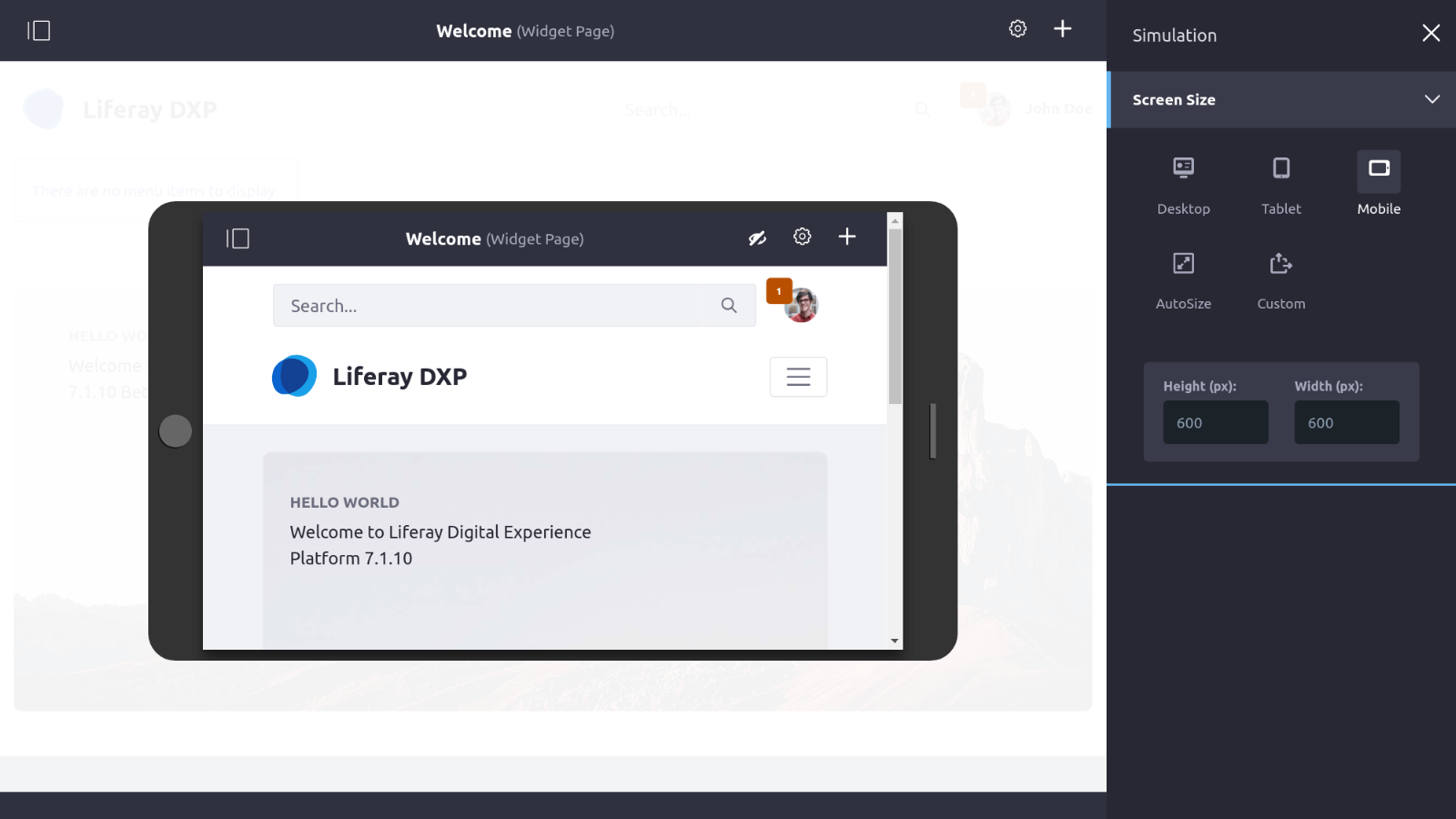Click the search magnifier icon in preview
The image size is (1456, 819).
tap(729, 306)
